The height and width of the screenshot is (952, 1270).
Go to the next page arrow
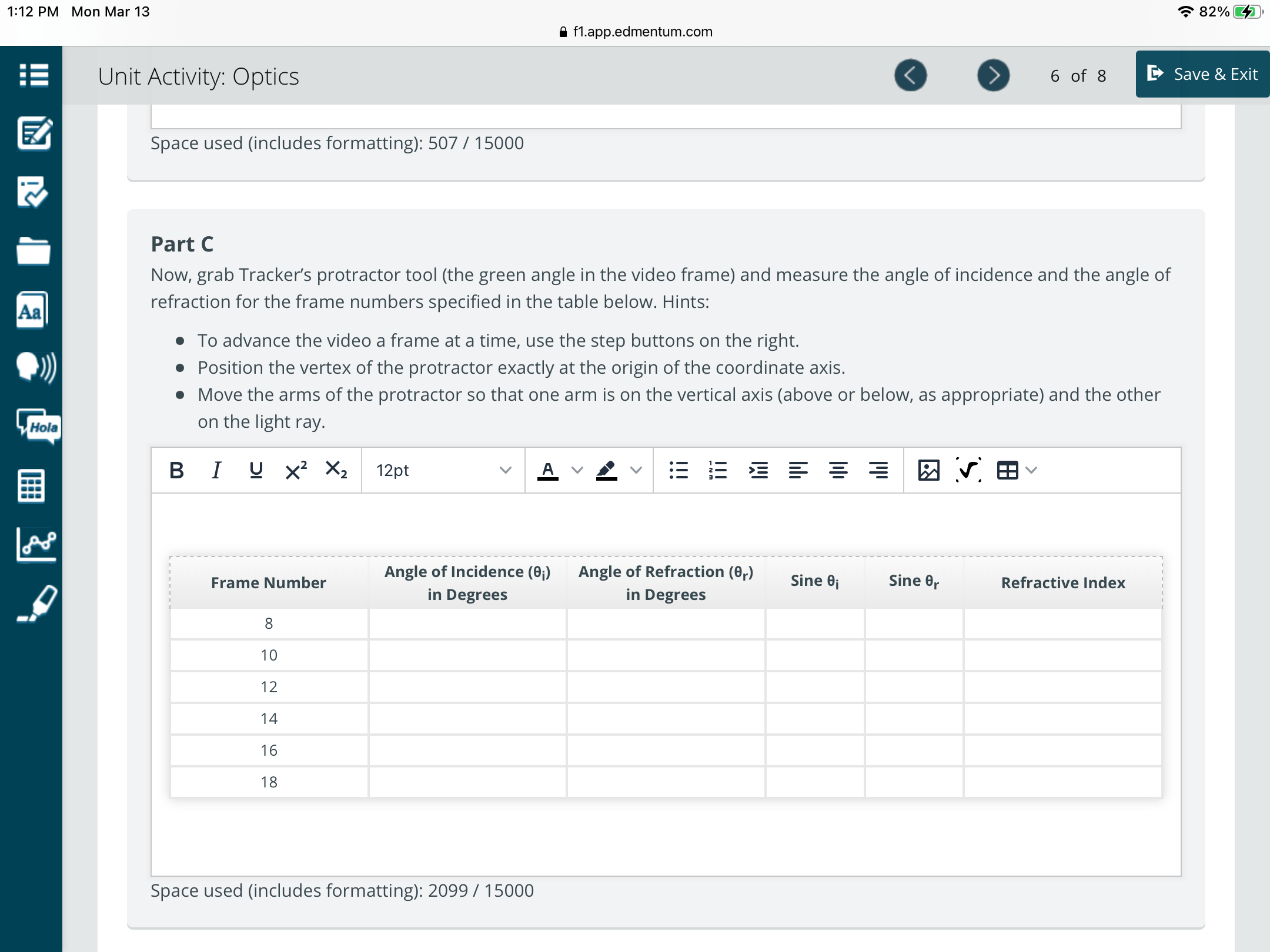point(993,75)
